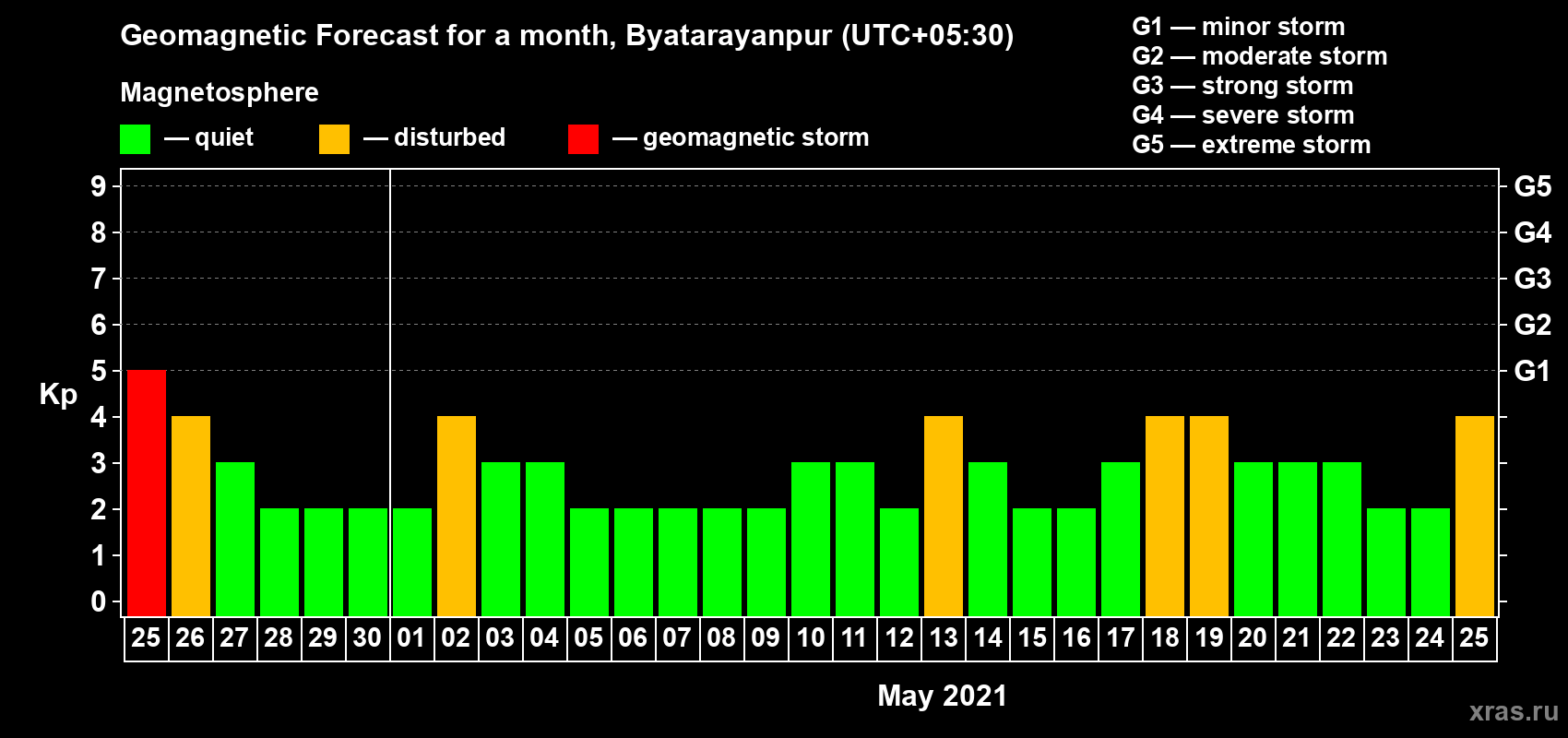Click date label 28 on the x-axis
Viewport: 1568px width, 738px height.
(279, 637)
